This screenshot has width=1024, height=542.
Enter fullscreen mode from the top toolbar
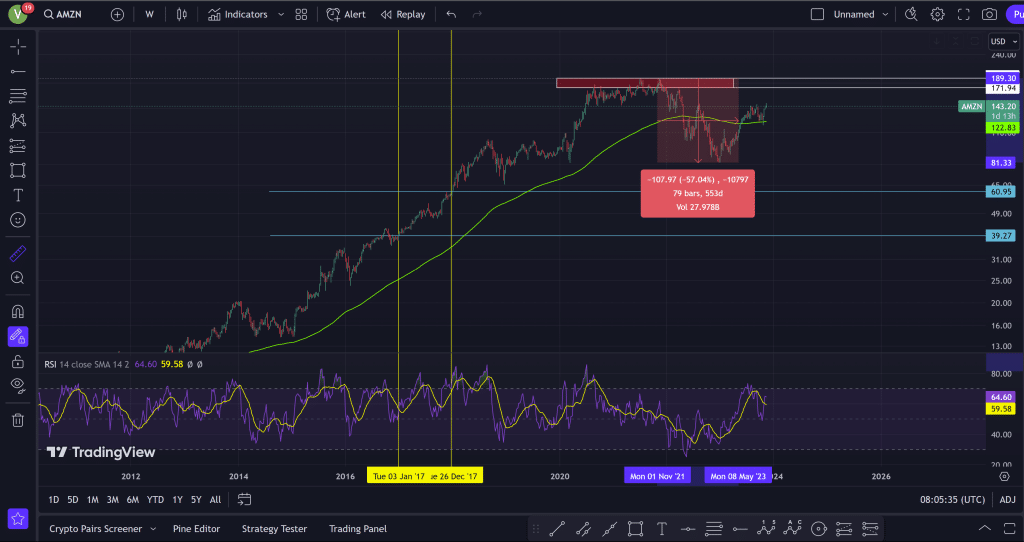coord(964,15)
